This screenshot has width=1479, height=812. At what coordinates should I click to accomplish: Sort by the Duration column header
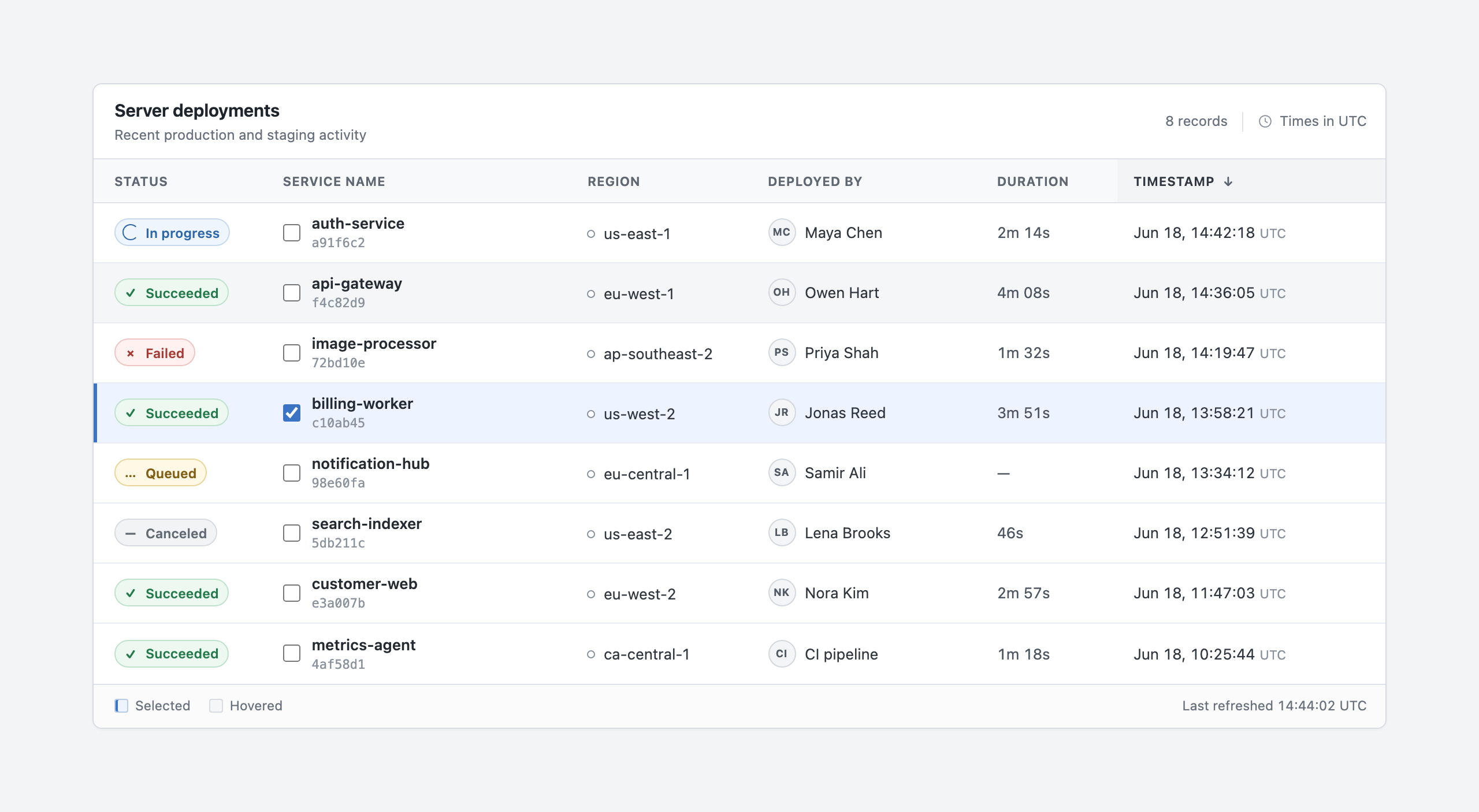[x=1032, y=181]
